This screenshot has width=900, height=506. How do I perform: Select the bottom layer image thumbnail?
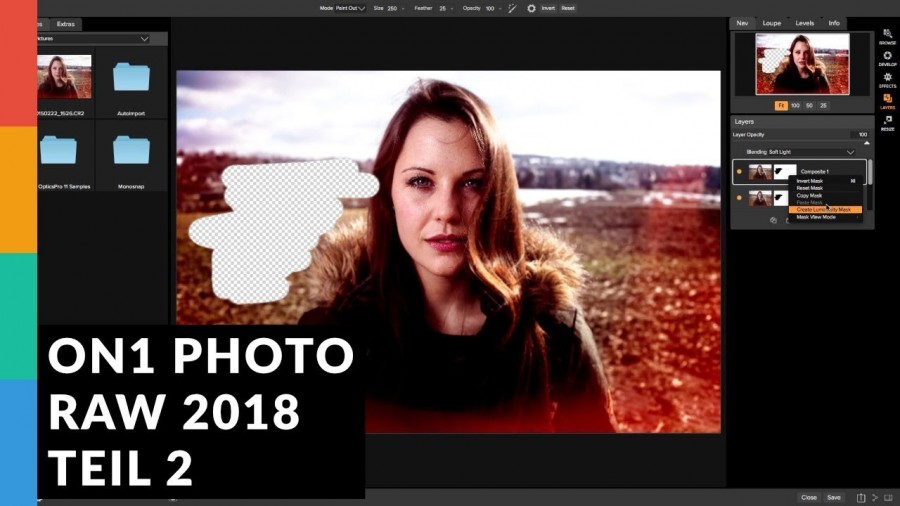pos(760,198)
